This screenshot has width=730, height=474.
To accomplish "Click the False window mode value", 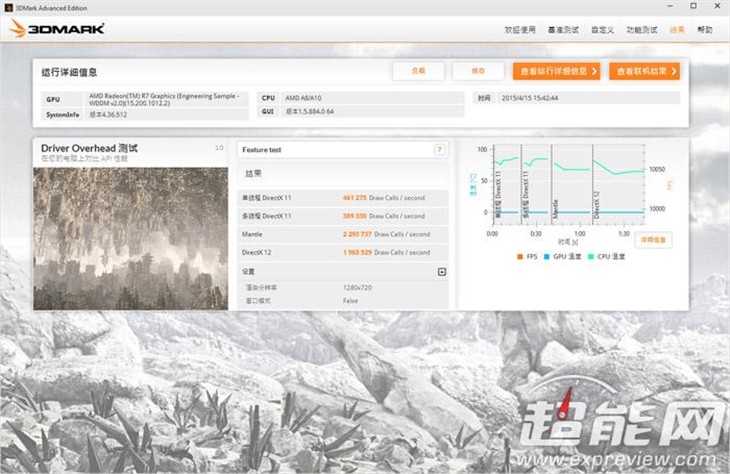I will click(x=350, y=301).
